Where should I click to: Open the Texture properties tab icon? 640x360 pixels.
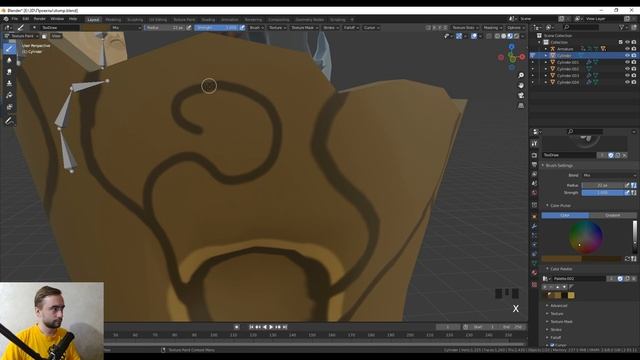[x=534, y=284]
